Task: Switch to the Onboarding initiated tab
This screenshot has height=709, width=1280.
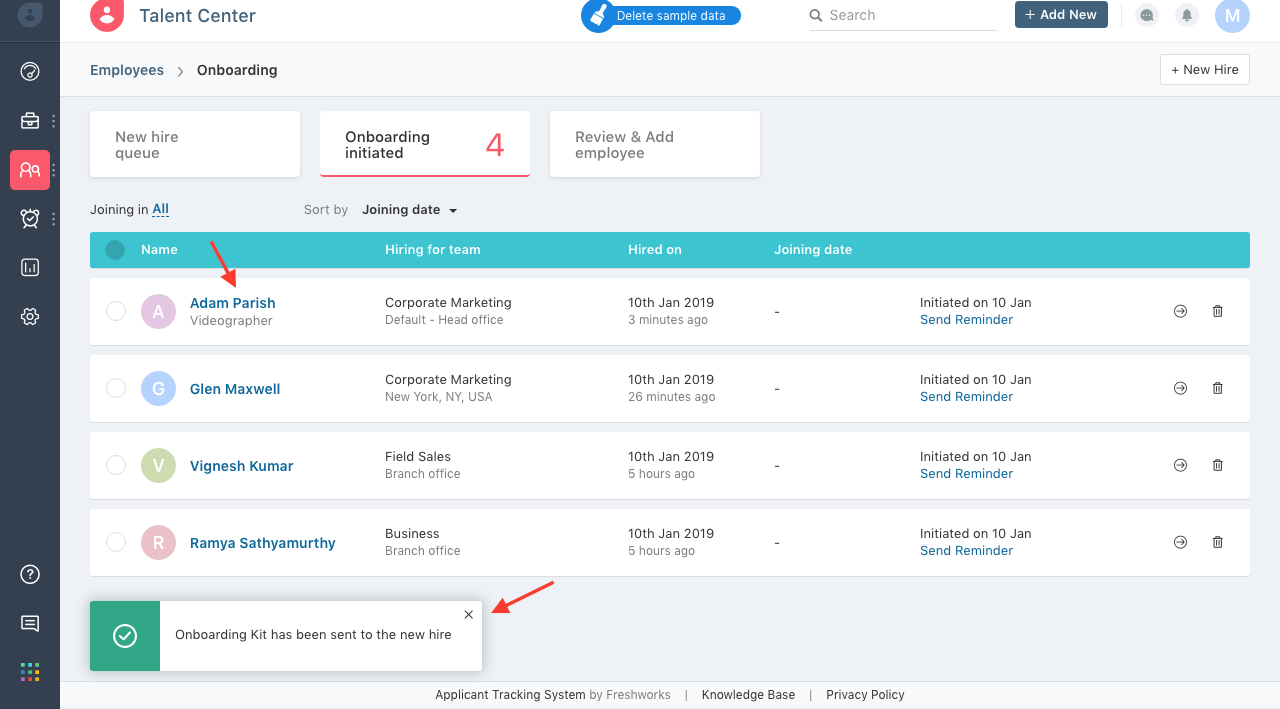Action: coord(424,143)
